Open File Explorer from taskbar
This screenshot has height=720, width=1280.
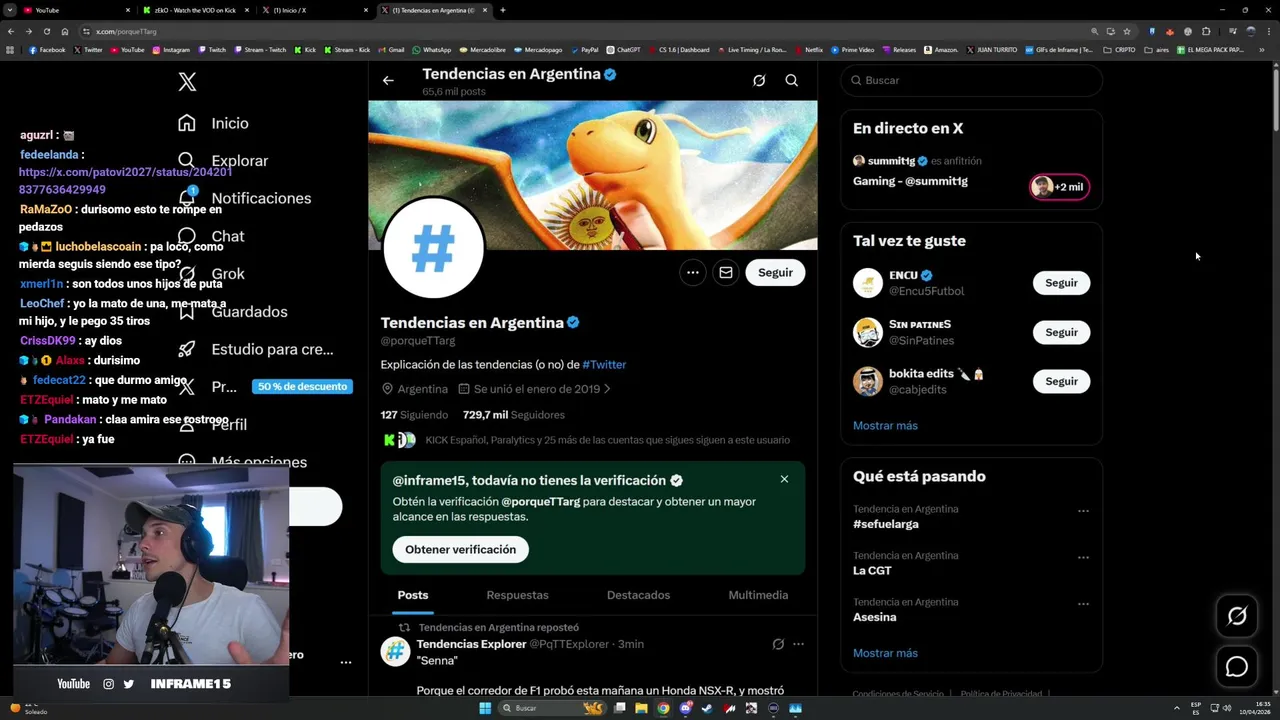[641, 708]
